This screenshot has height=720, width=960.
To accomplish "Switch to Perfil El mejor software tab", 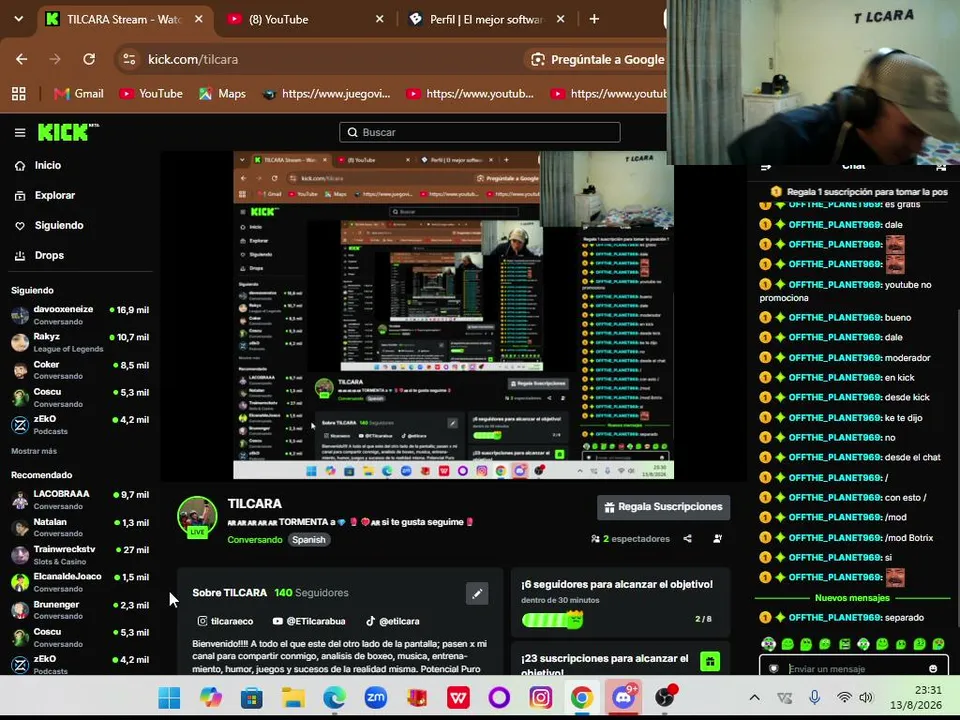I will 487,20.
